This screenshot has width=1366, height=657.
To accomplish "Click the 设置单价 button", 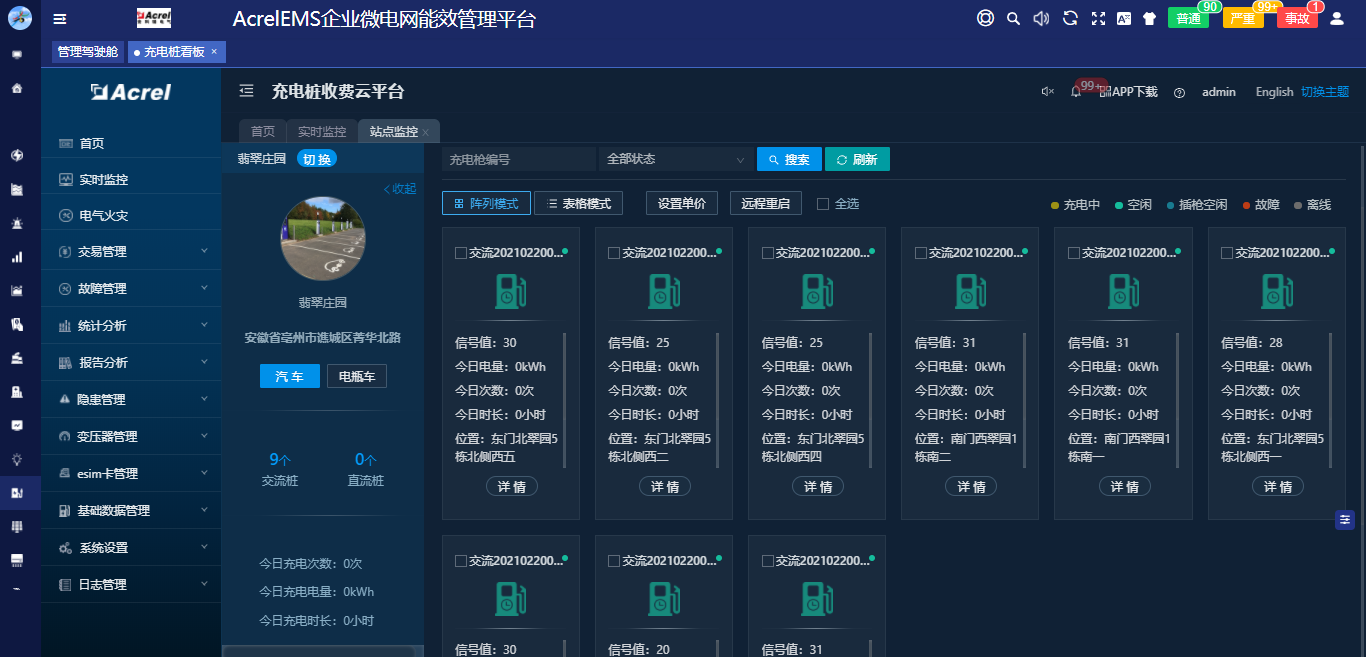I will [681, 203].
